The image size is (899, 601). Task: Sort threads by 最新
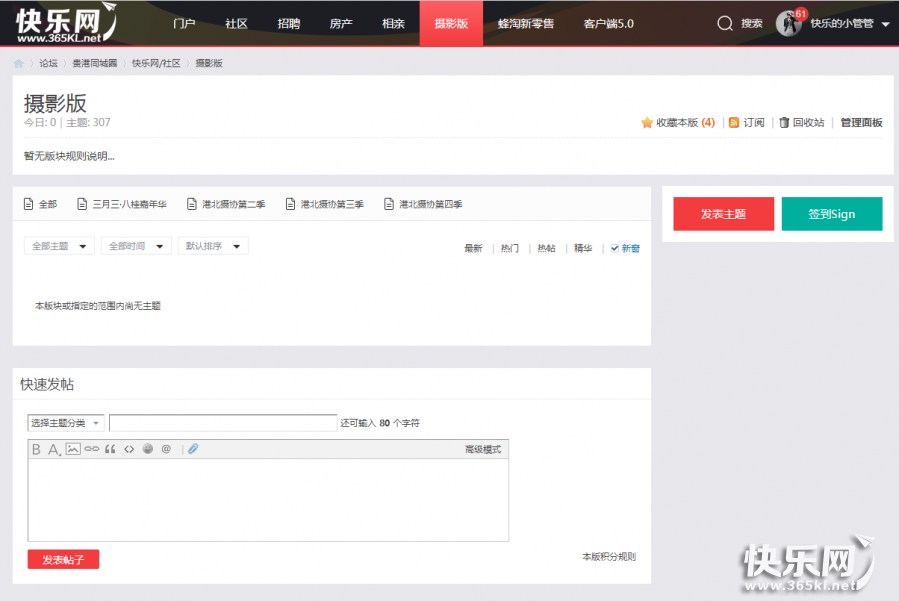click(x=473, y=248)
